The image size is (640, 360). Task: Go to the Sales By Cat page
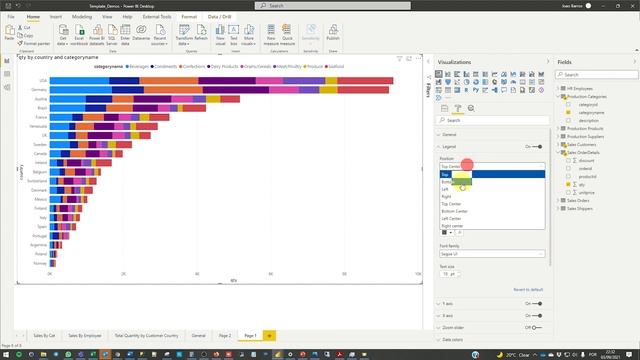click(44, 336)
